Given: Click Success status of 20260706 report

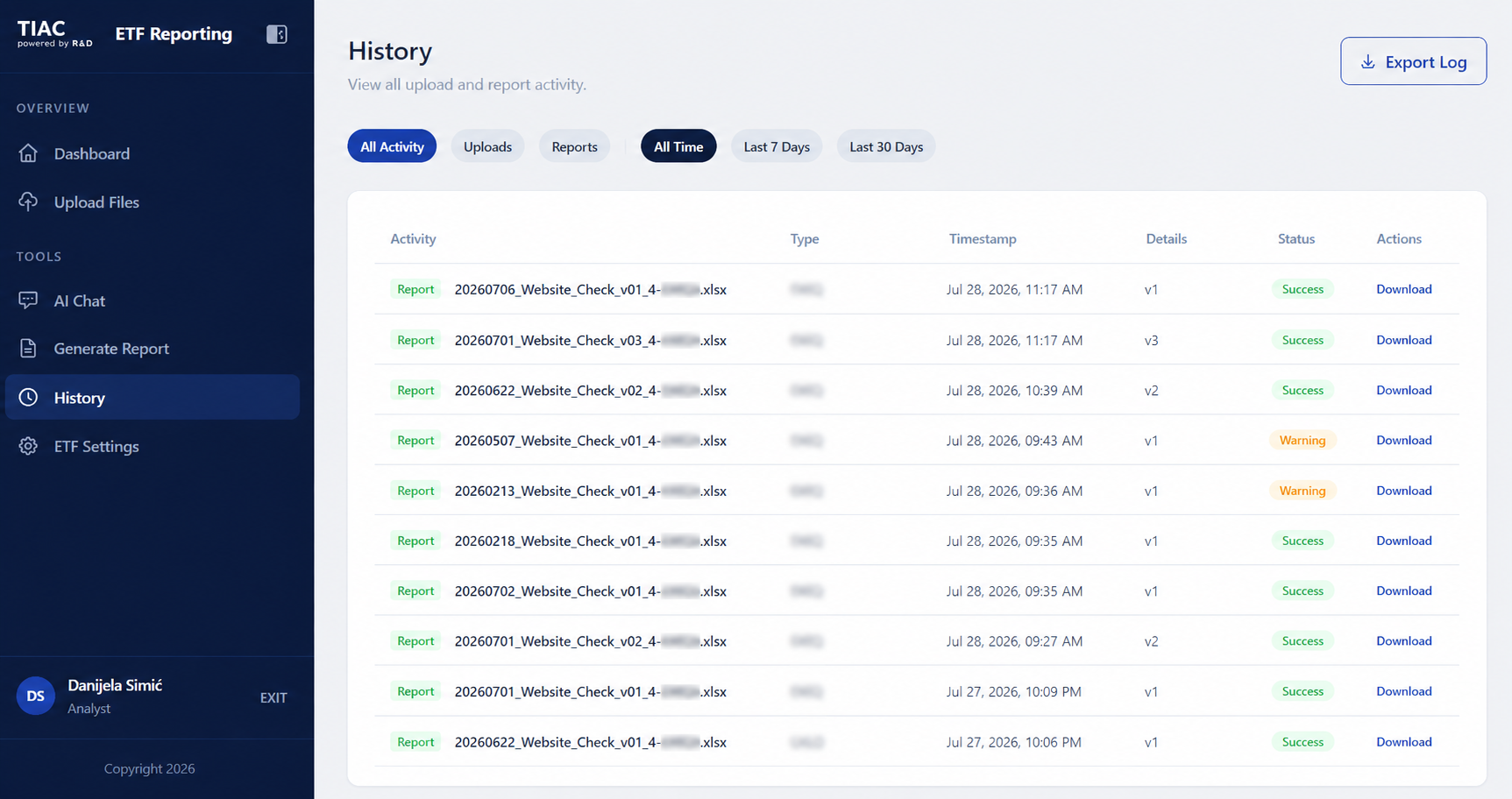Looking at the screenshot, I should click(x=1303, y=289).
